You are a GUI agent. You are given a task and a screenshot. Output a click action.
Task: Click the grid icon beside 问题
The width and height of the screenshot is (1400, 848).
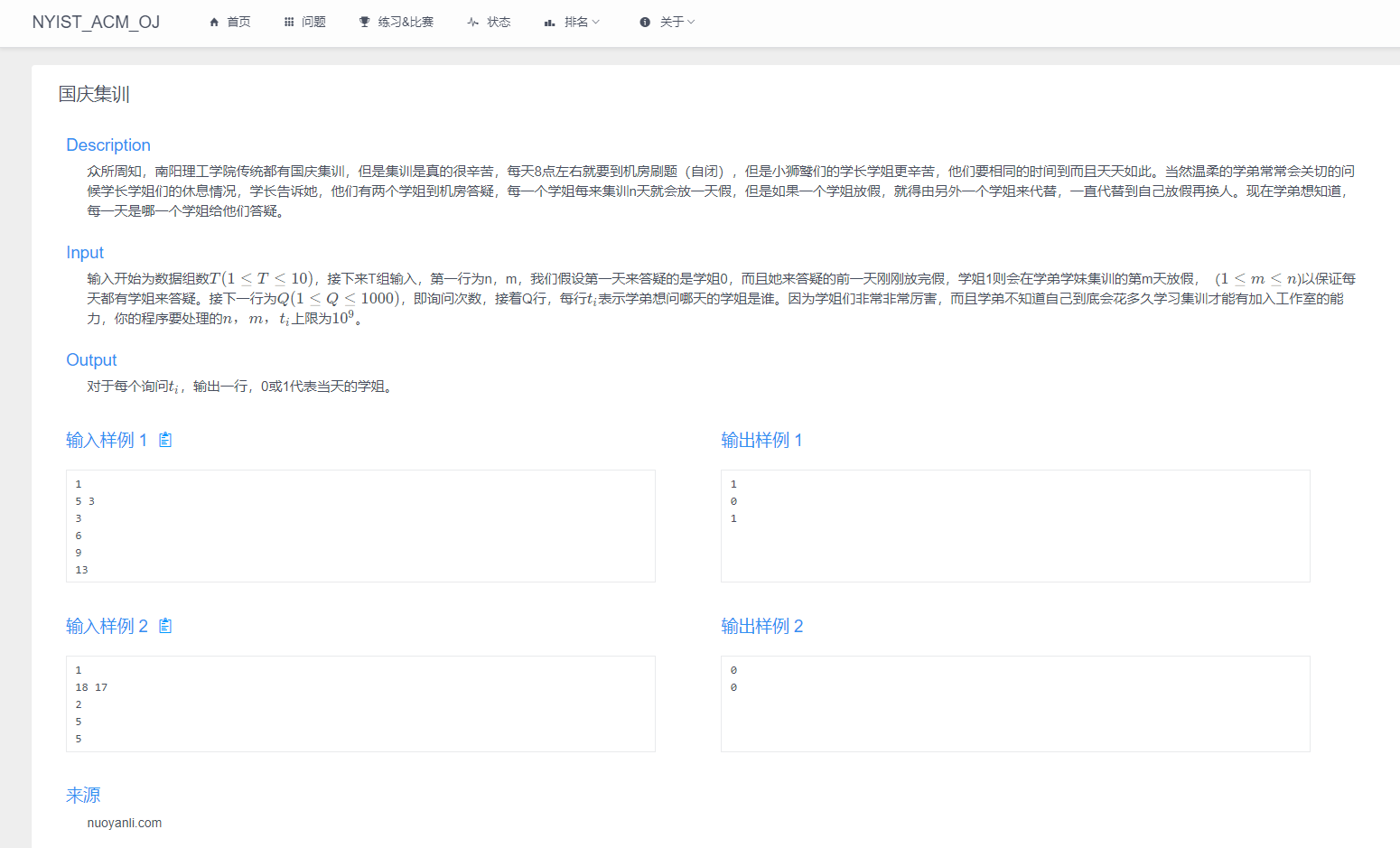[287, 21]
